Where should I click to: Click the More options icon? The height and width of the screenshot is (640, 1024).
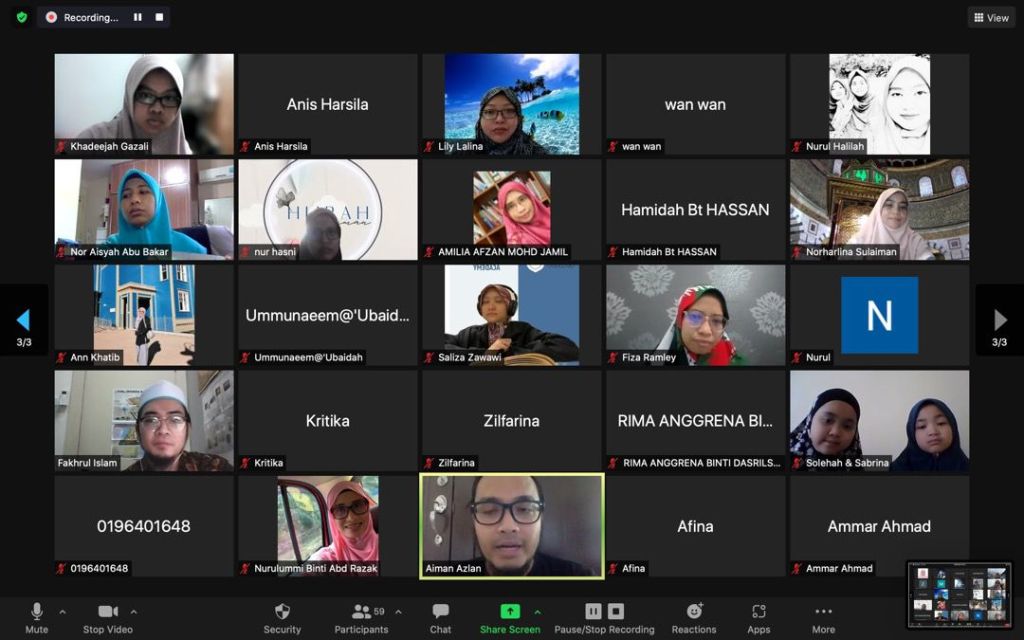[x=823, y=612]
